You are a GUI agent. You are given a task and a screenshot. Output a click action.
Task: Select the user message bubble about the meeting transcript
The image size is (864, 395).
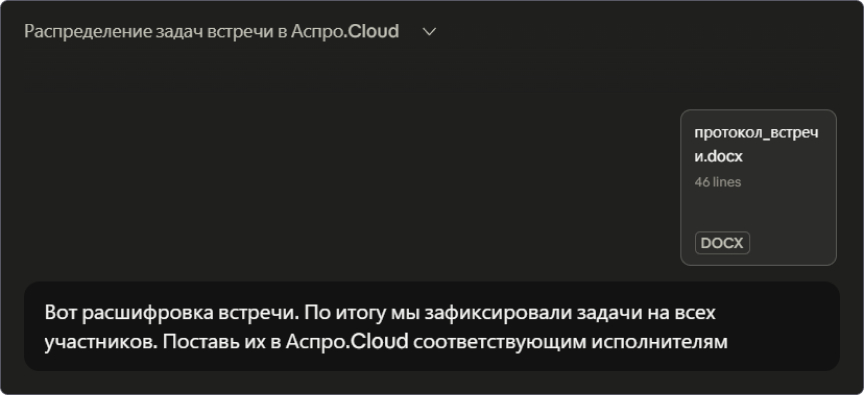[431, 326]
